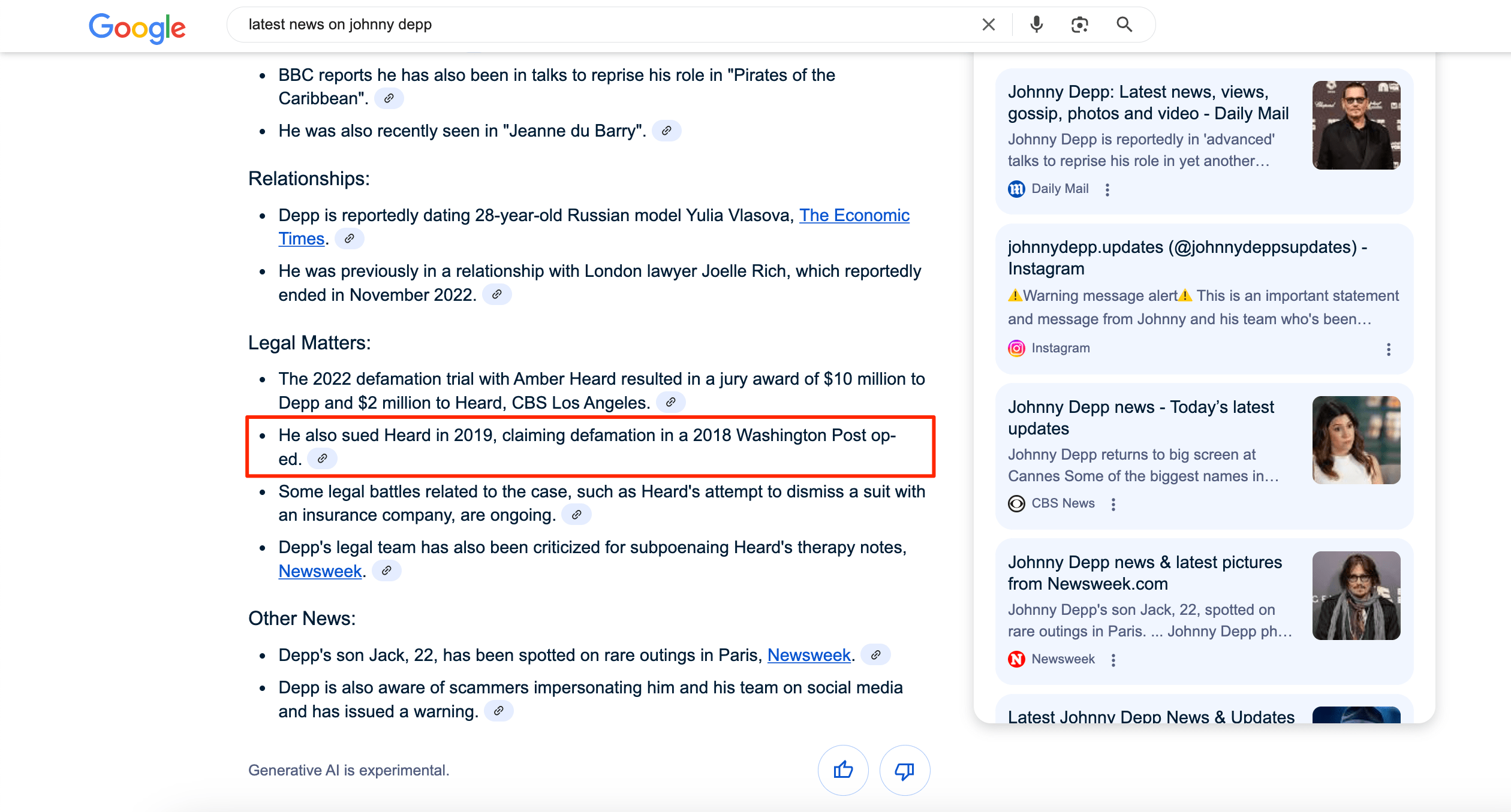Clear the search query with the X icon
The width and height of the screenshot is (1511, 812).
point(989,25)
